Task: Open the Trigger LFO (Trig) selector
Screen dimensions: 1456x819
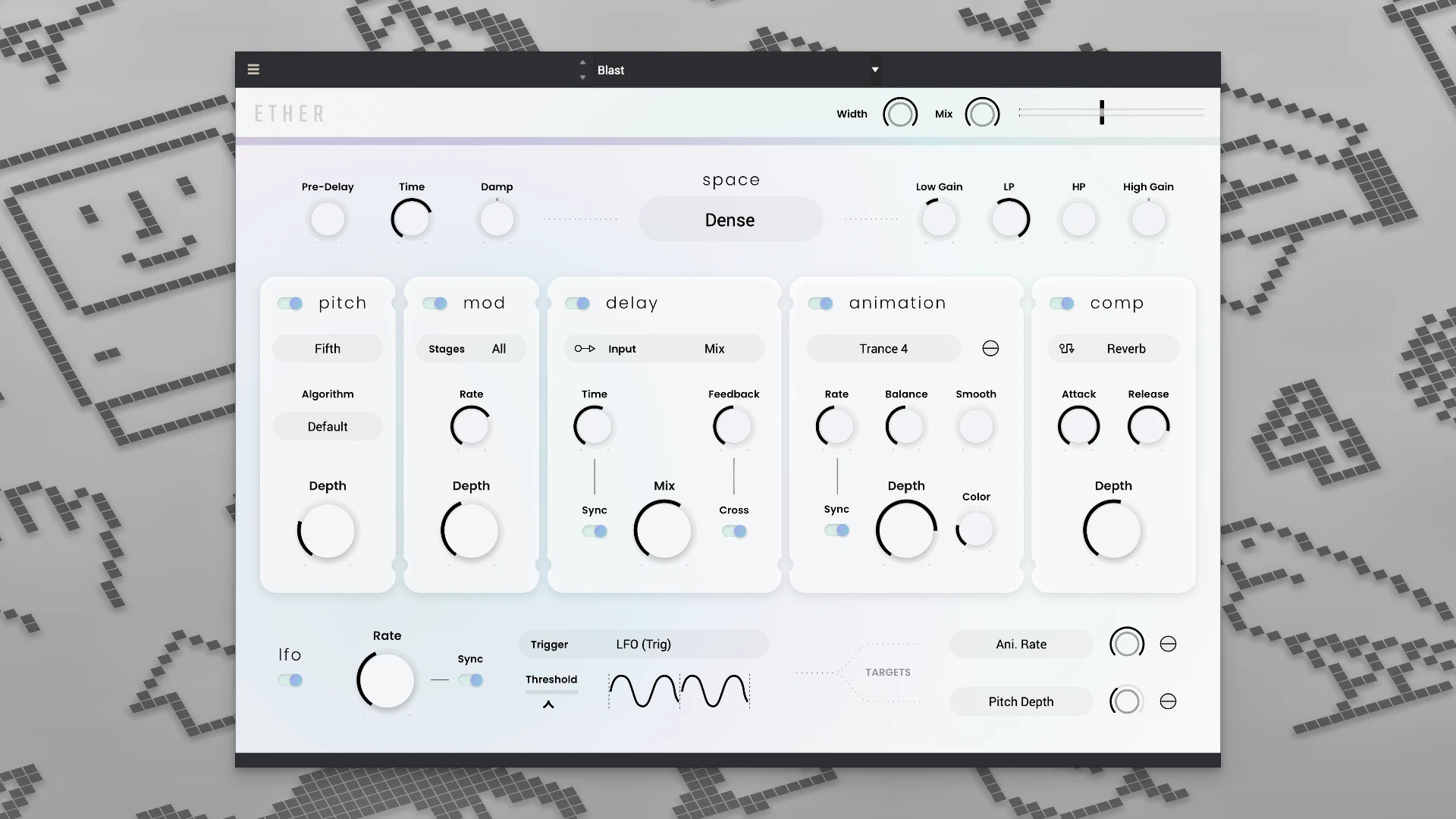Action: coord(644,644)
